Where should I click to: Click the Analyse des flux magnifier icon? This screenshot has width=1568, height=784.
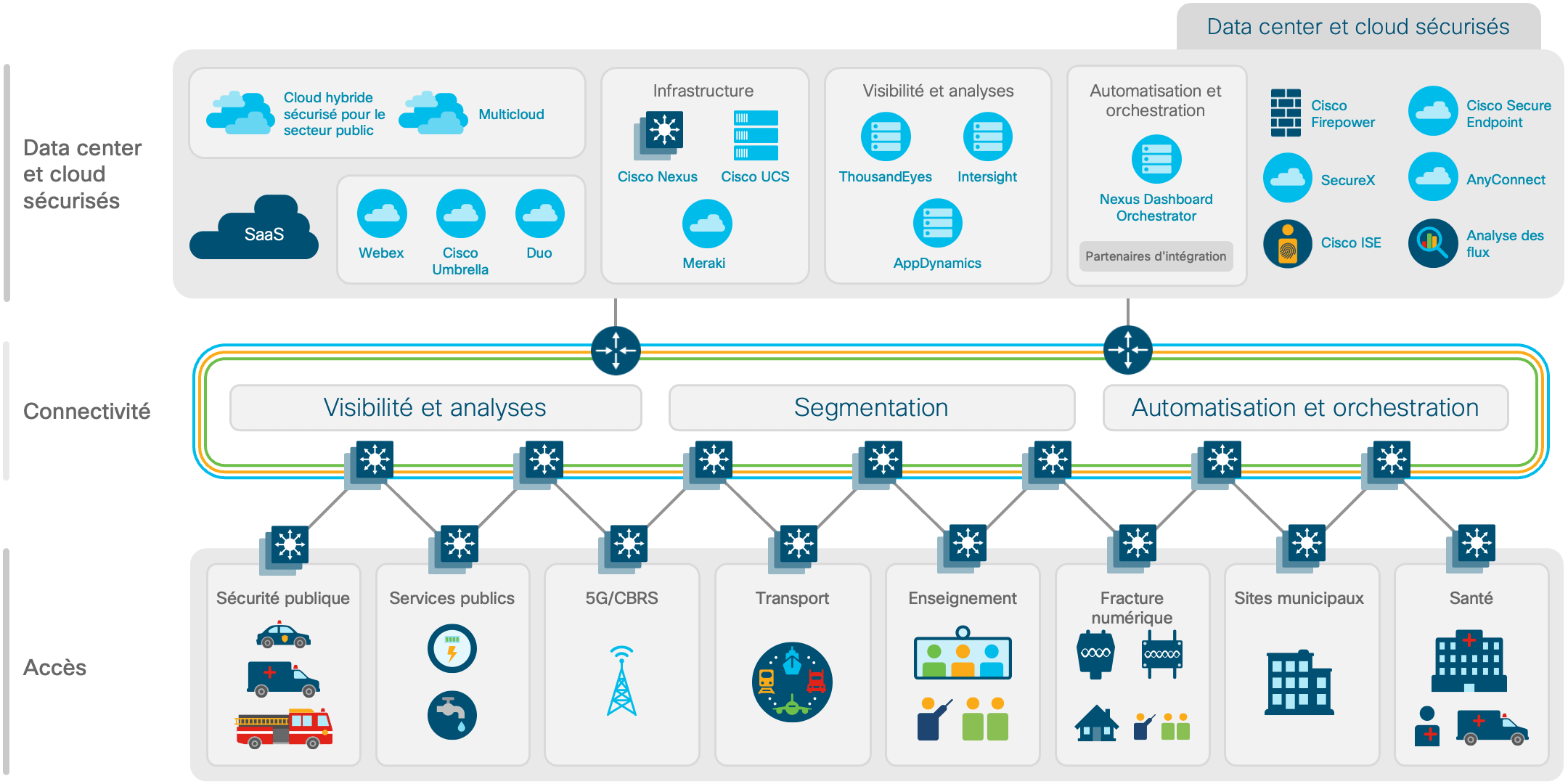click(1433, 243)
